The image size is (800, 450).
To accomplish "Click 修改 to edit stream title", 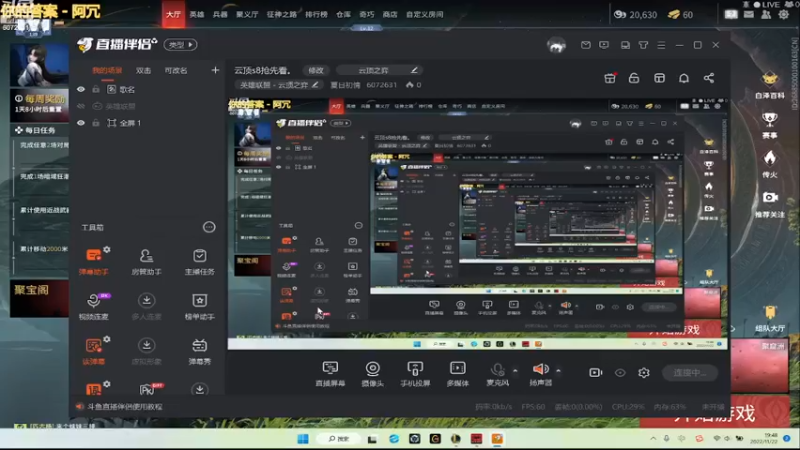I will 316,70.
